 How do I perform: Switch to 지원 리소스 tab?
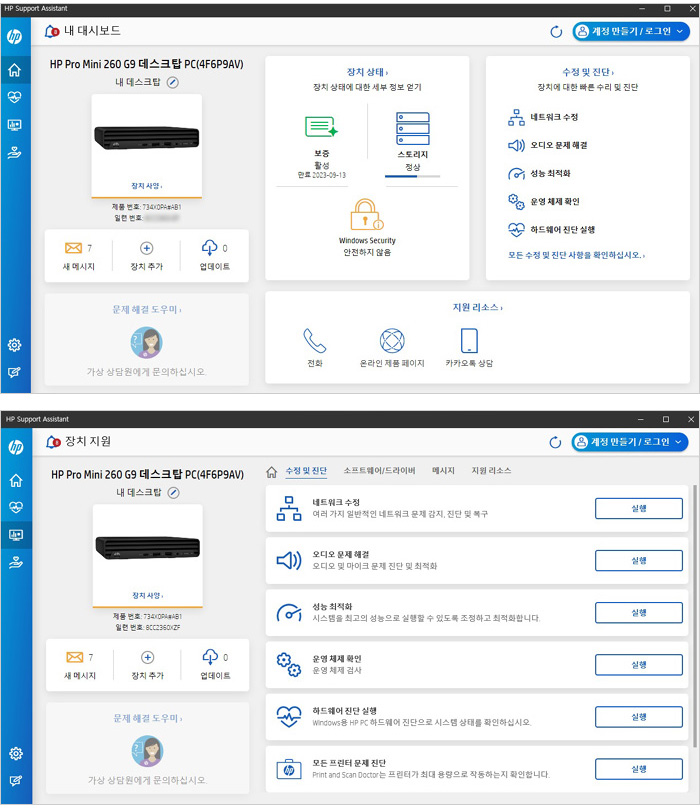[491, 471]
